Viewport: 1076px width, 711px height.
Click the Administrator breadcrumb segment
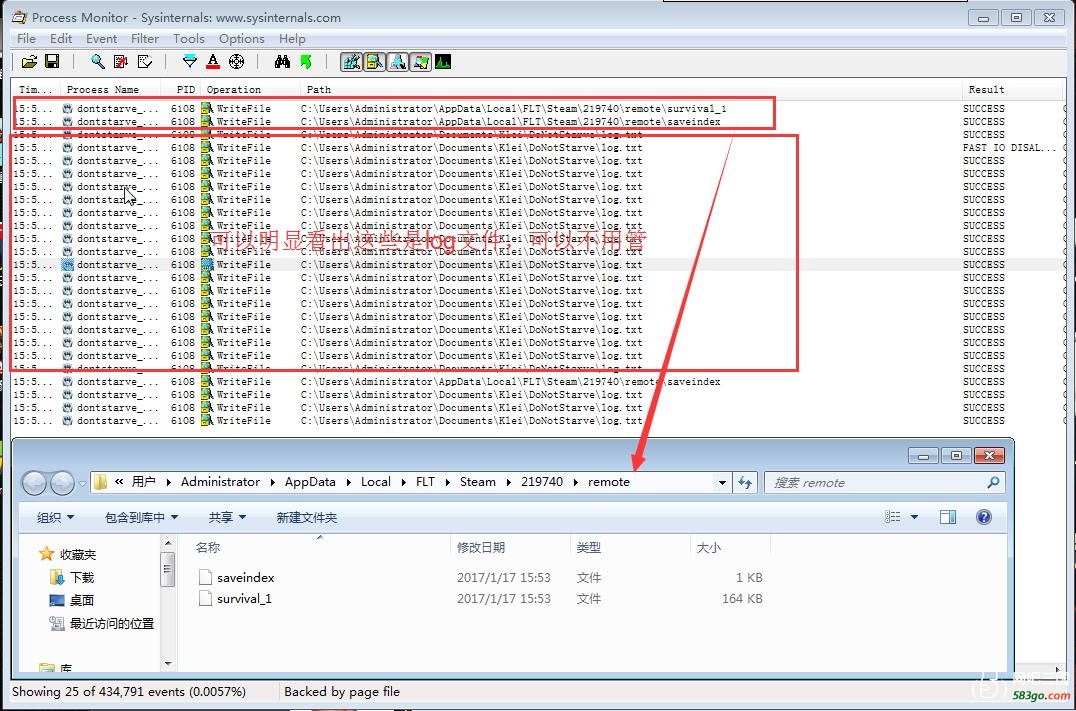(x=220, y=482)
